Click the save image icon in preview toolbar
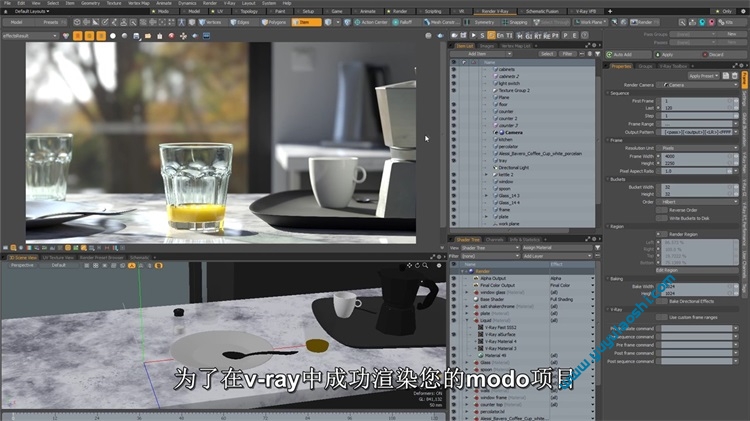Viewport: 750px width, 421px height. [x=136, y=36]
